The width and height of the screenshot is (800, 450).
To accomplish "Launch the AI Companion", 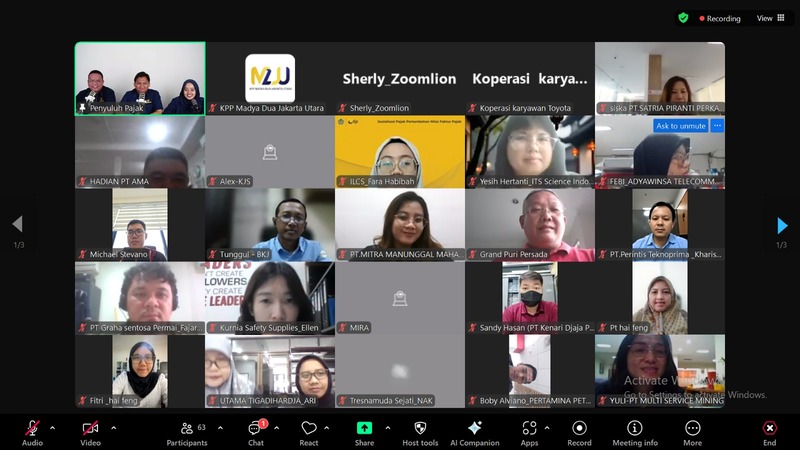I will [474, 430].
